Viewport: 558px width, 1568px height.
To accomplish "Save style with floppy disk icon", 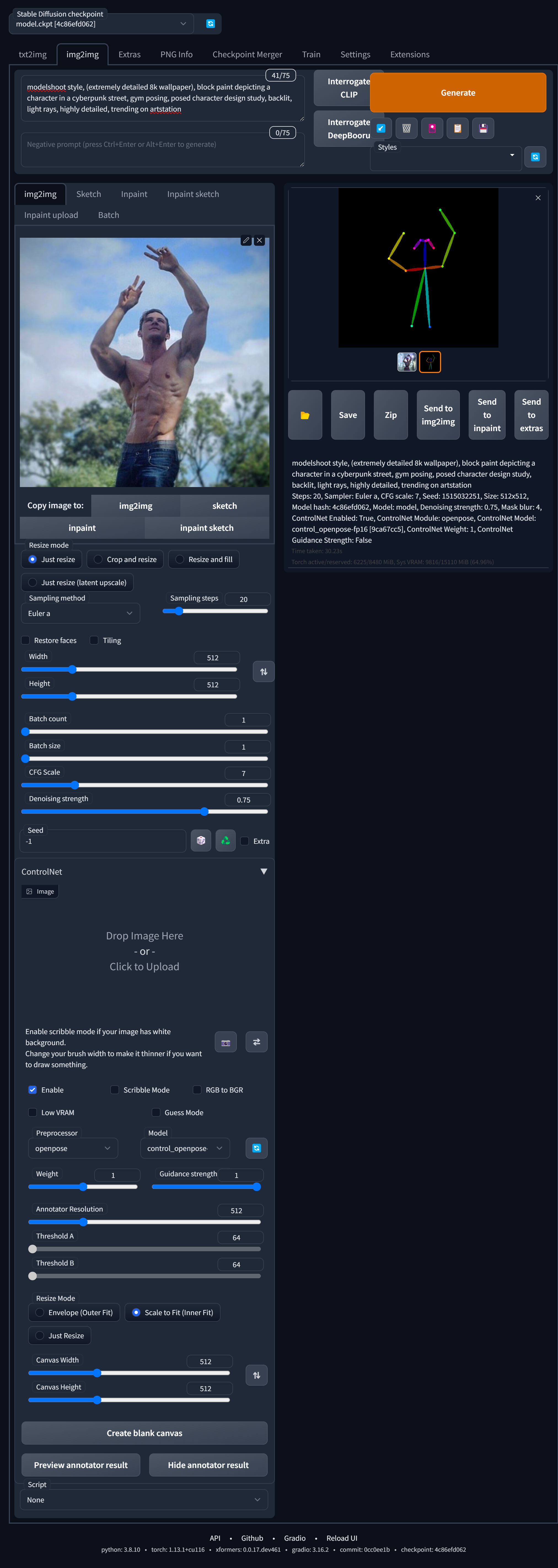I will pos(483,128).
